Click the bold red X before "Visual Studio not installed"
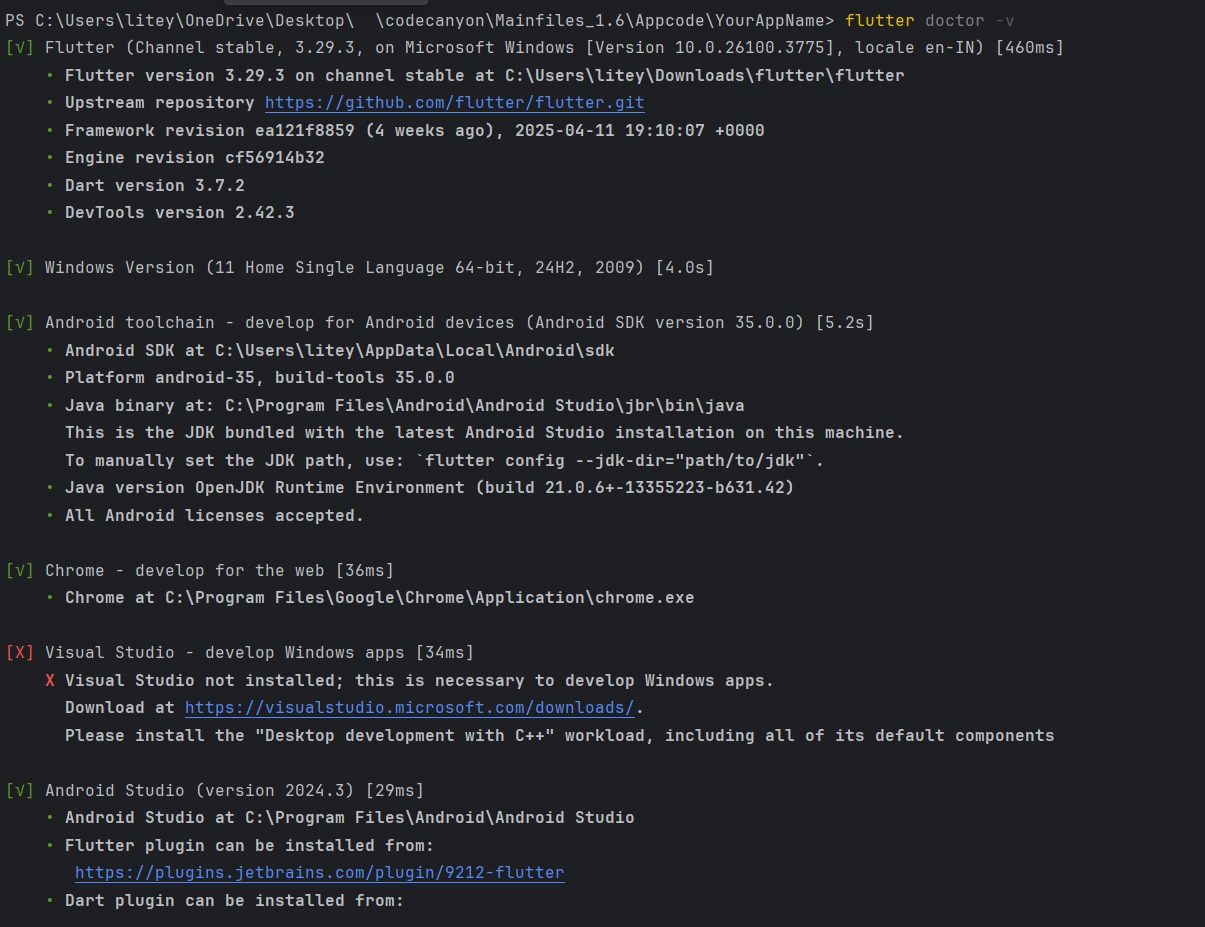This screenshot has width=1205, height=927. click(x=50, y=681)
